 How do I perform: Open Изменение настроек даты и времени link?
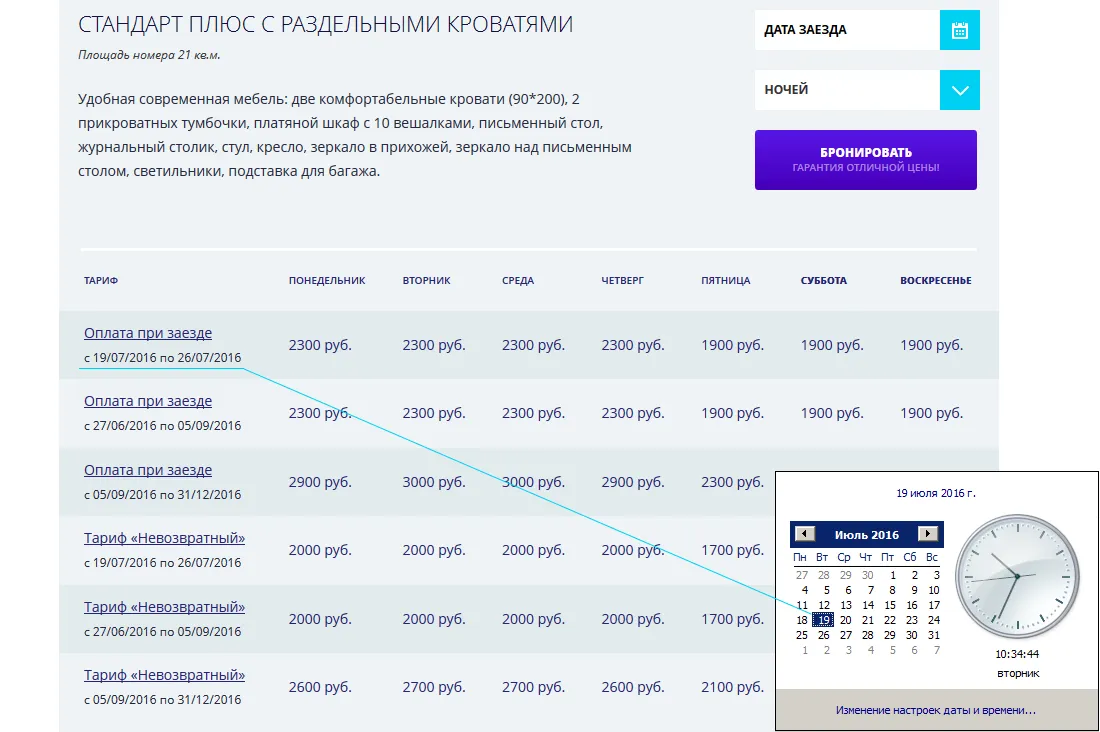[935, 710]
